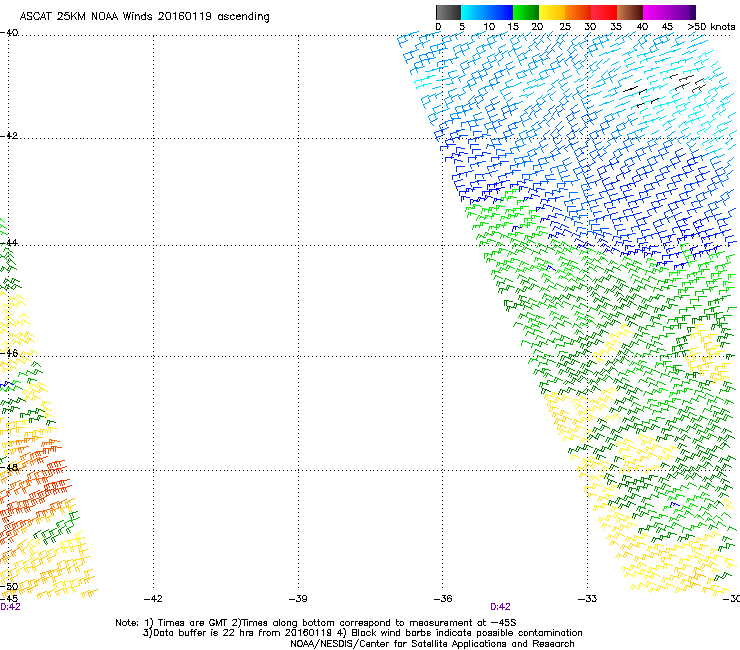Screen dimensions: 740x650
Task: Select the cyan-to-blue 5-15 knots color gradient
Action: pyautogui.click(x=487, y=12)
